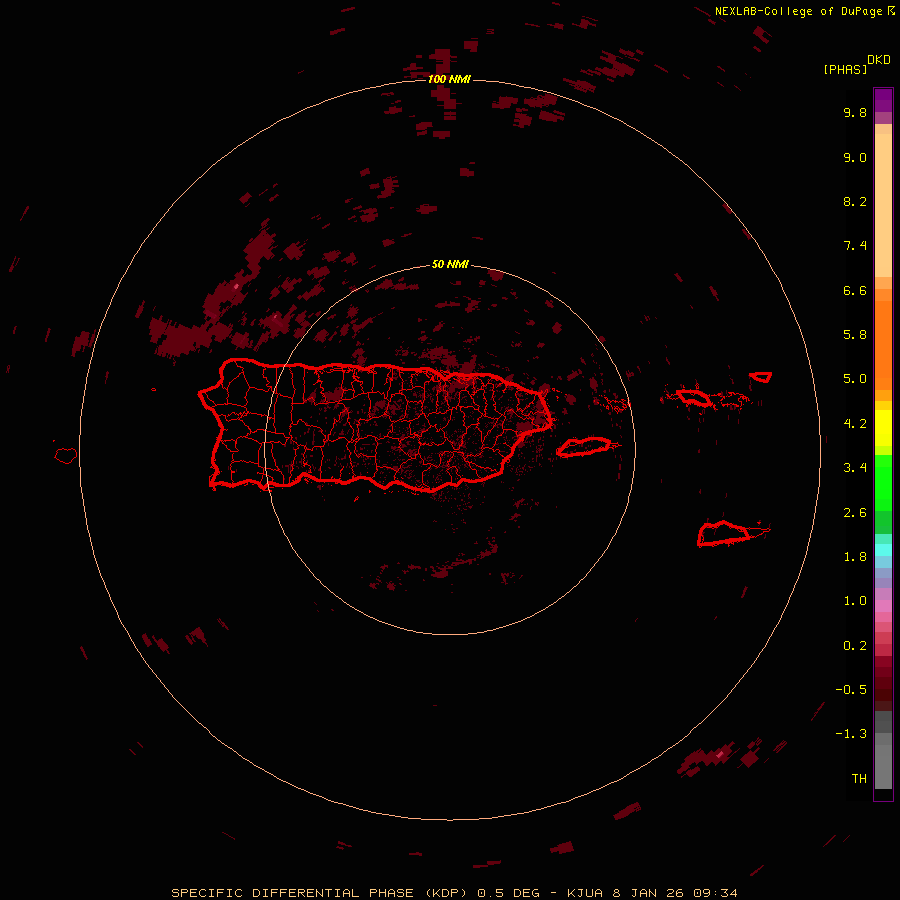Image resolution: width=900 pixels, height=900 pixels.
Task: Click the 4.2 scale value
Action: tap(855, 424)
